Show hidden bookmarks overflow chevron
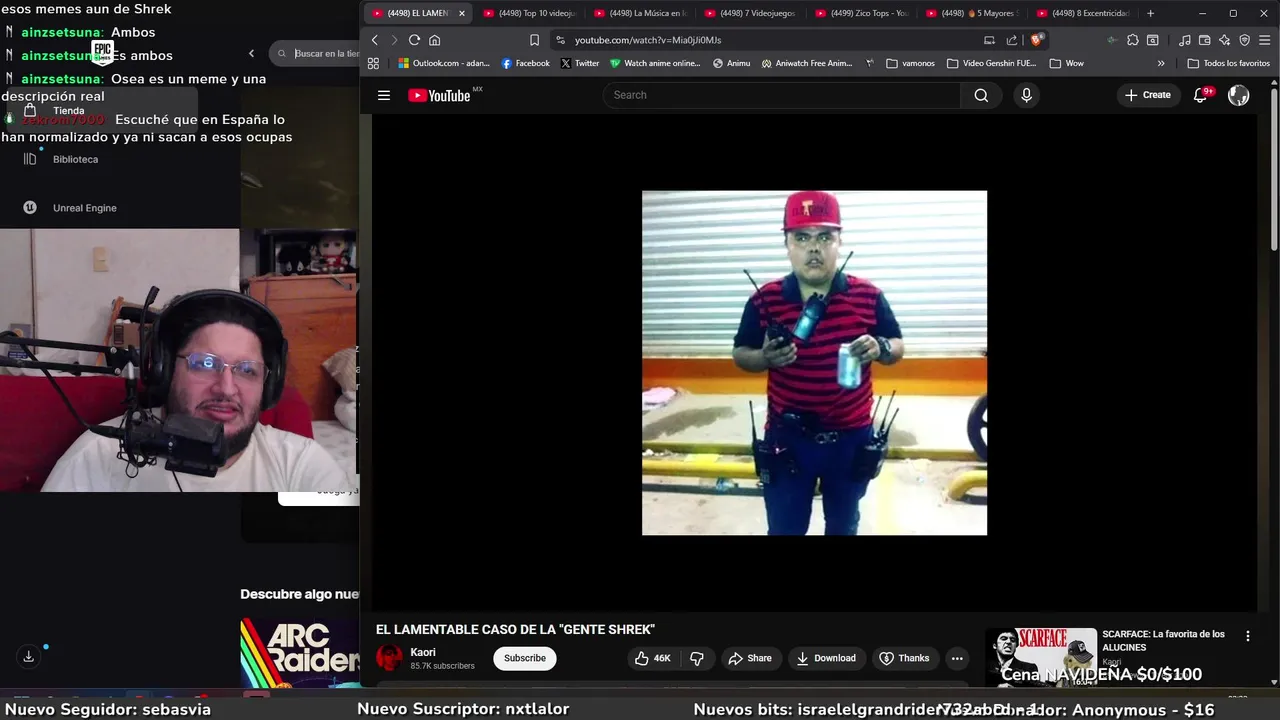The height and width of the screenshot is (720, 1280). (1161, 63)
